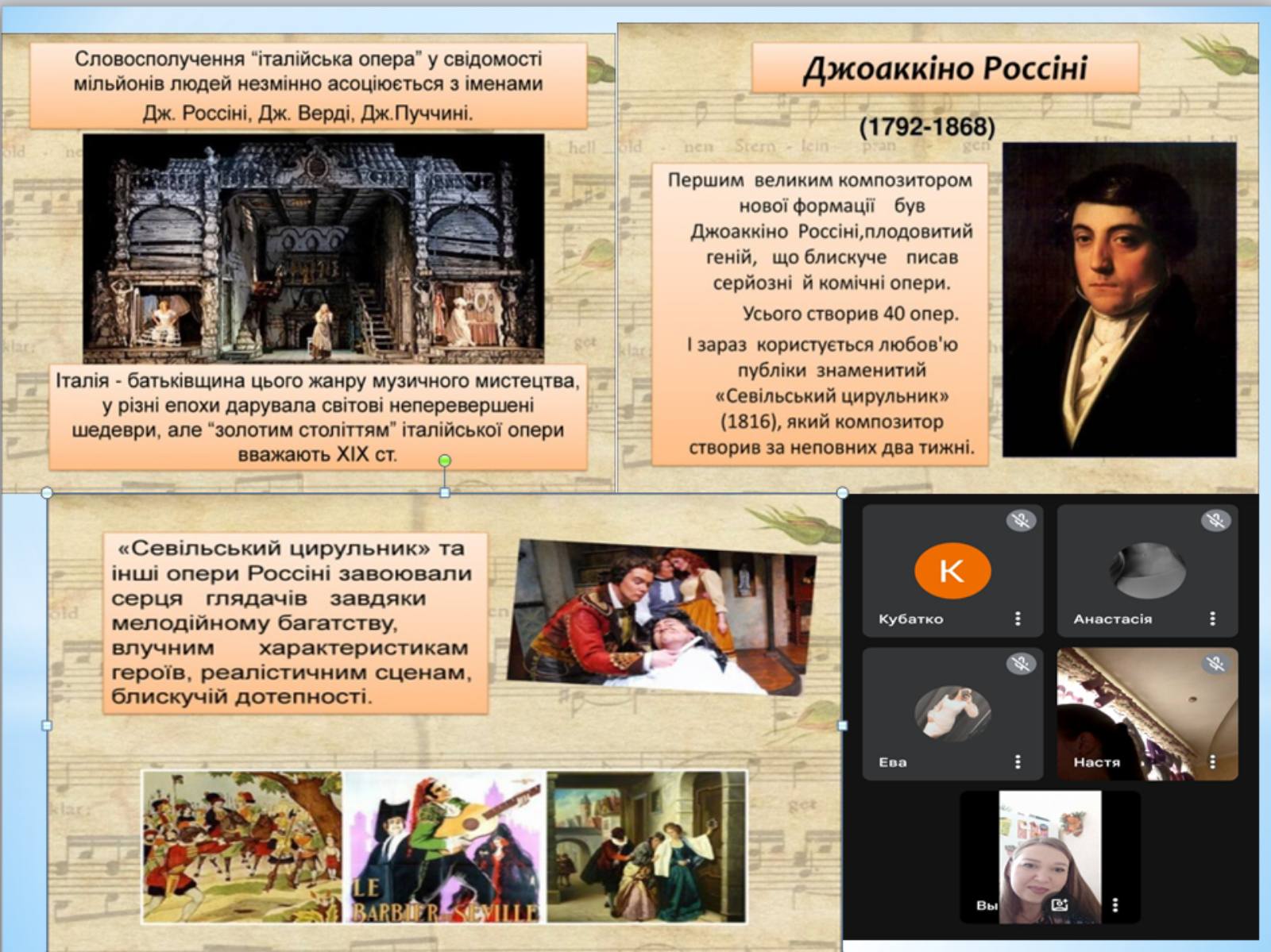Open visual effects on your own video tile
This screenshot has width=1271, height=952.
[x=1059, y=904]
